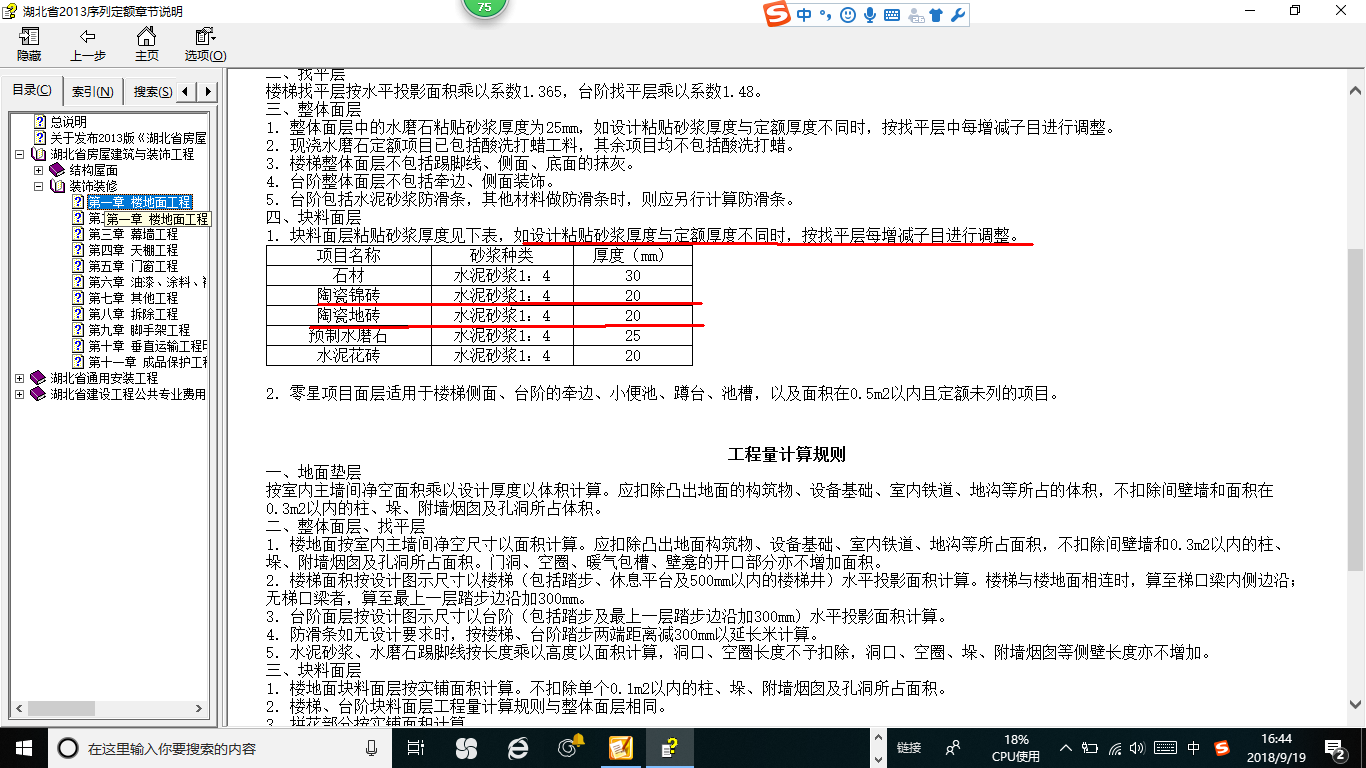Click the purple book icon of 结构屋面
1366x768 pixels.
(x=57, y=170)
